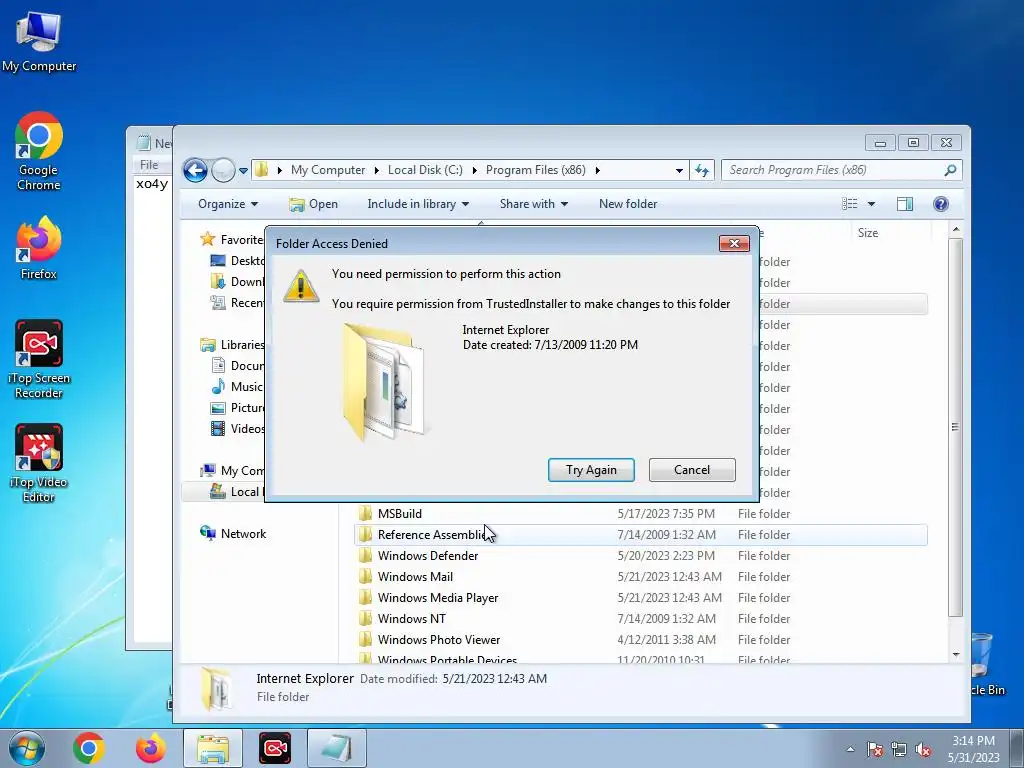Screen dimensions: 1024x768
Task: Click the search magnifier icon
Action: (950, 170)
